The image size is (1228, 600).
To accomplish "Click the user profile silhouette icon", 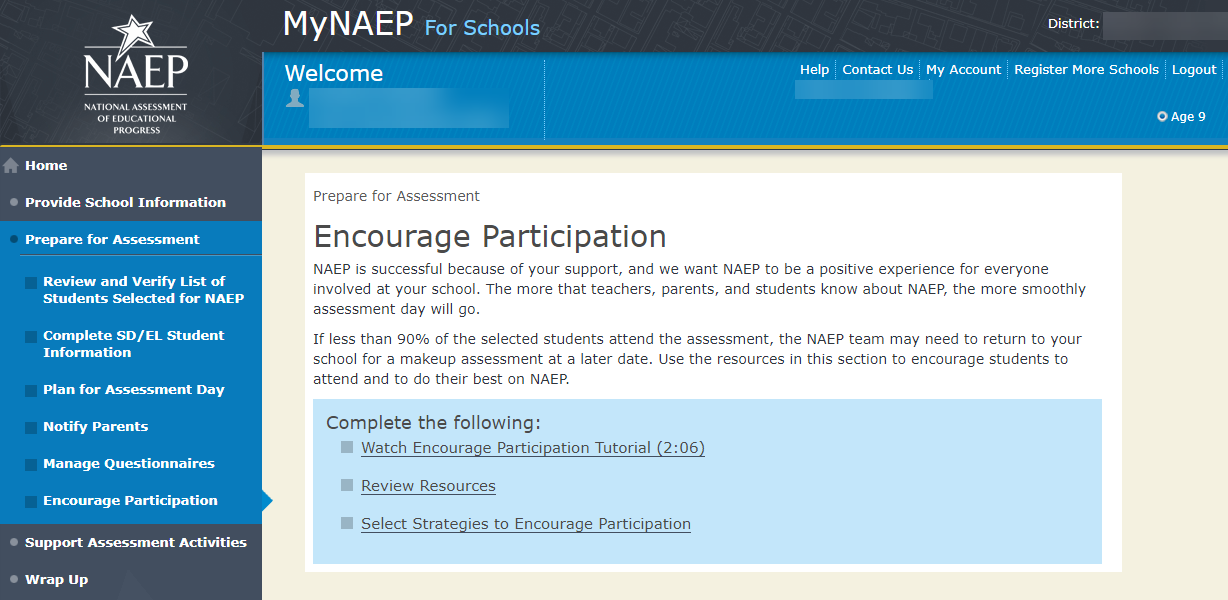I will pyautogui.click(x=295, y=98).
